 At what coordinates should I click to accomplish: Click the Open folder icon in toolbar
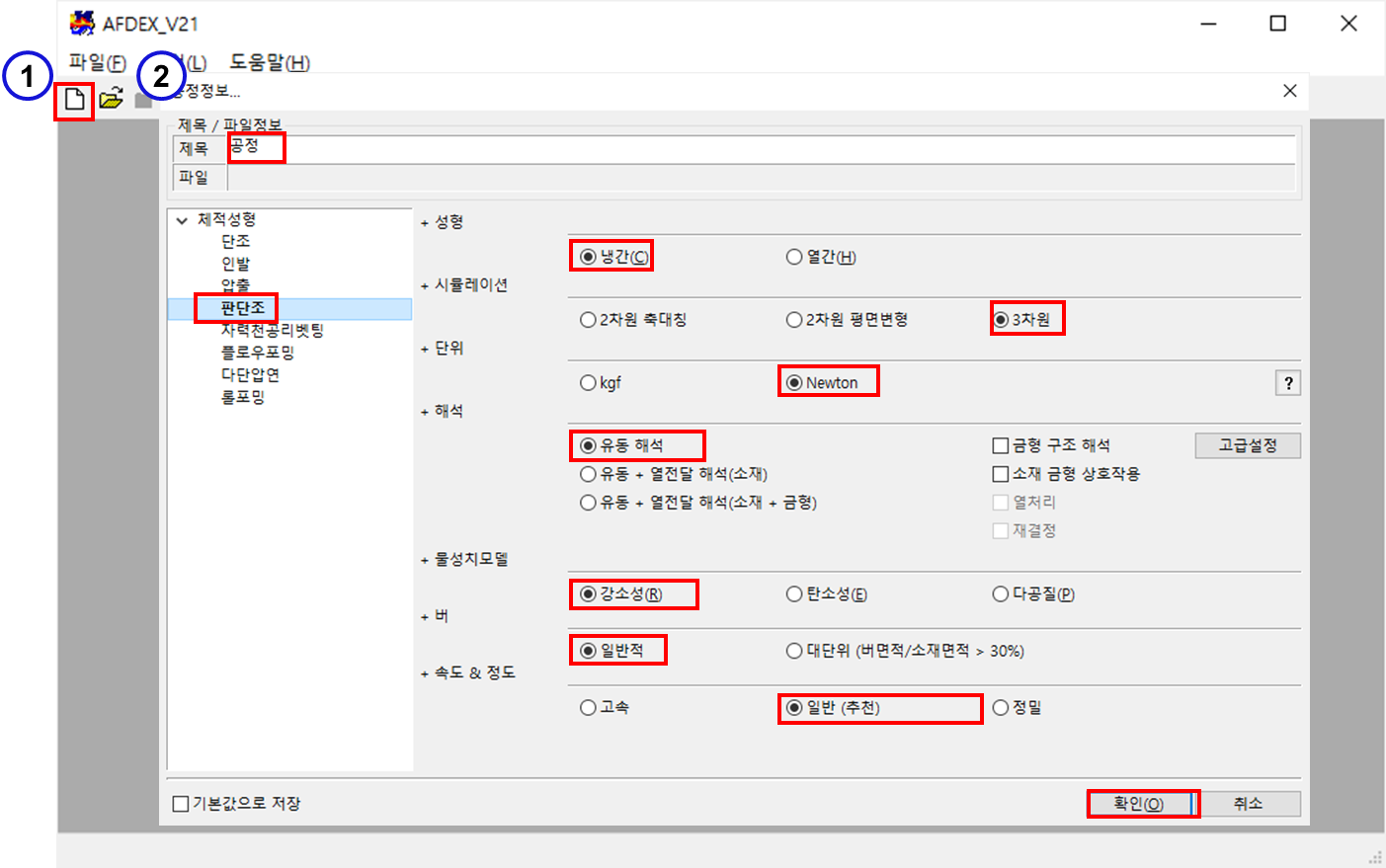pyautogui.click(x=111, y=99)
